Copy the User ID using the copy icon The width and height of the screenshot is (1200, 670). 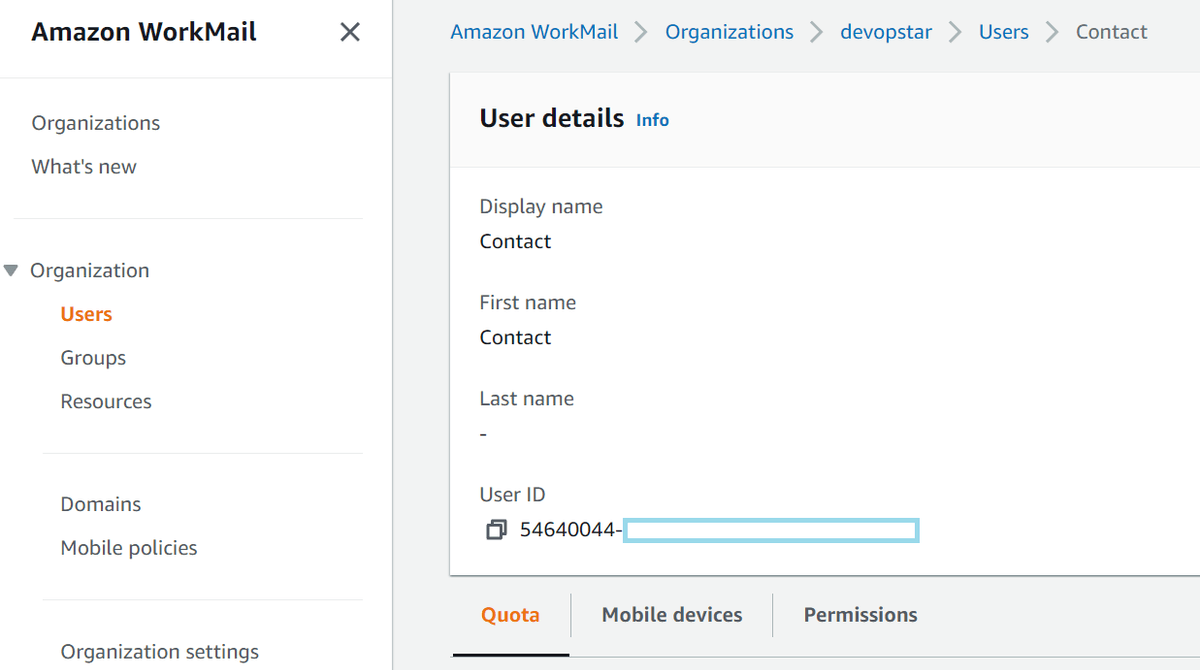[x=496, y=529]
